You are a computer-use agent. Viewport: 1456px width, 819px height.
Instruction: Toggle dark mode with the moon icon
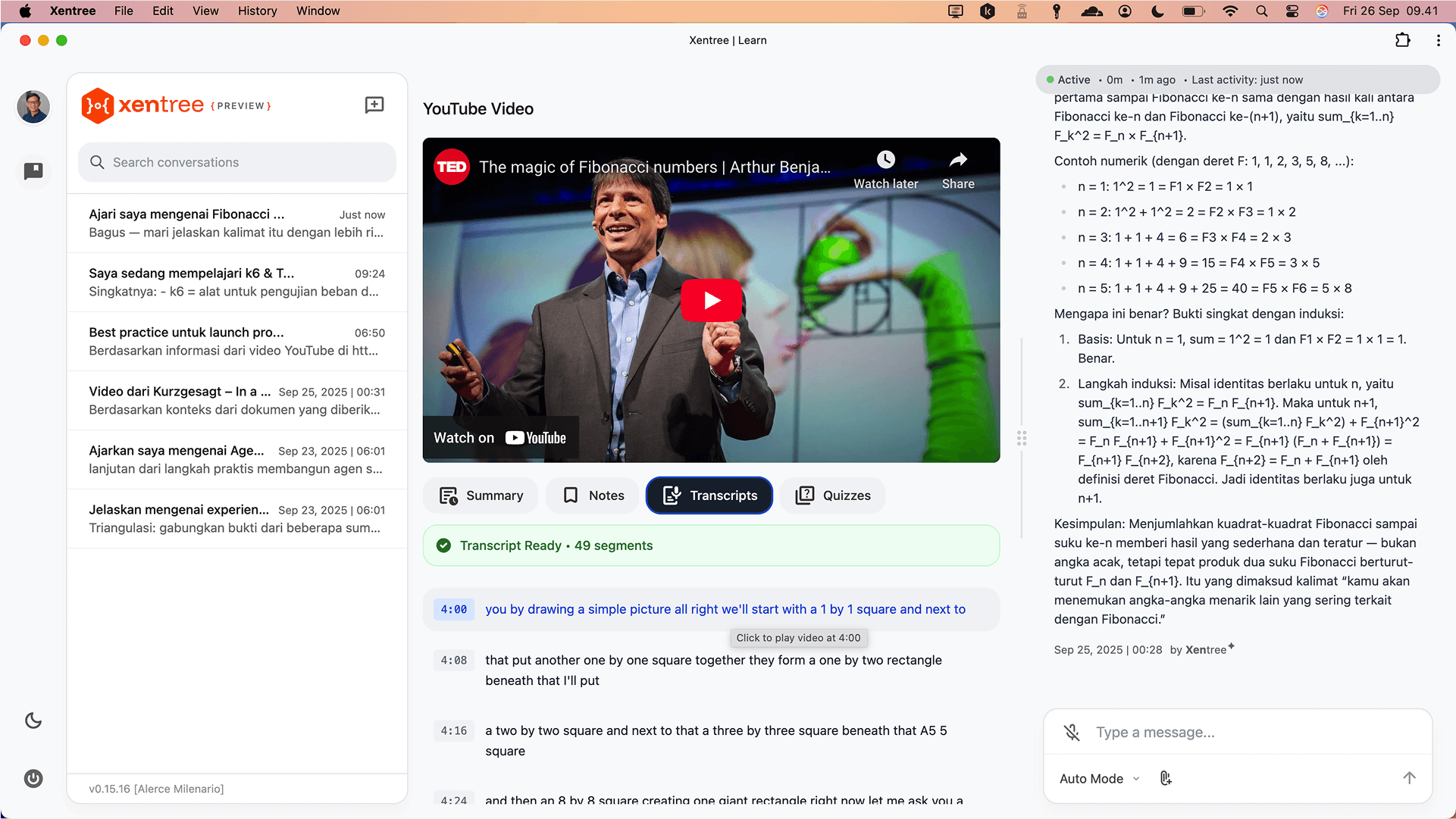pos(33,721)
